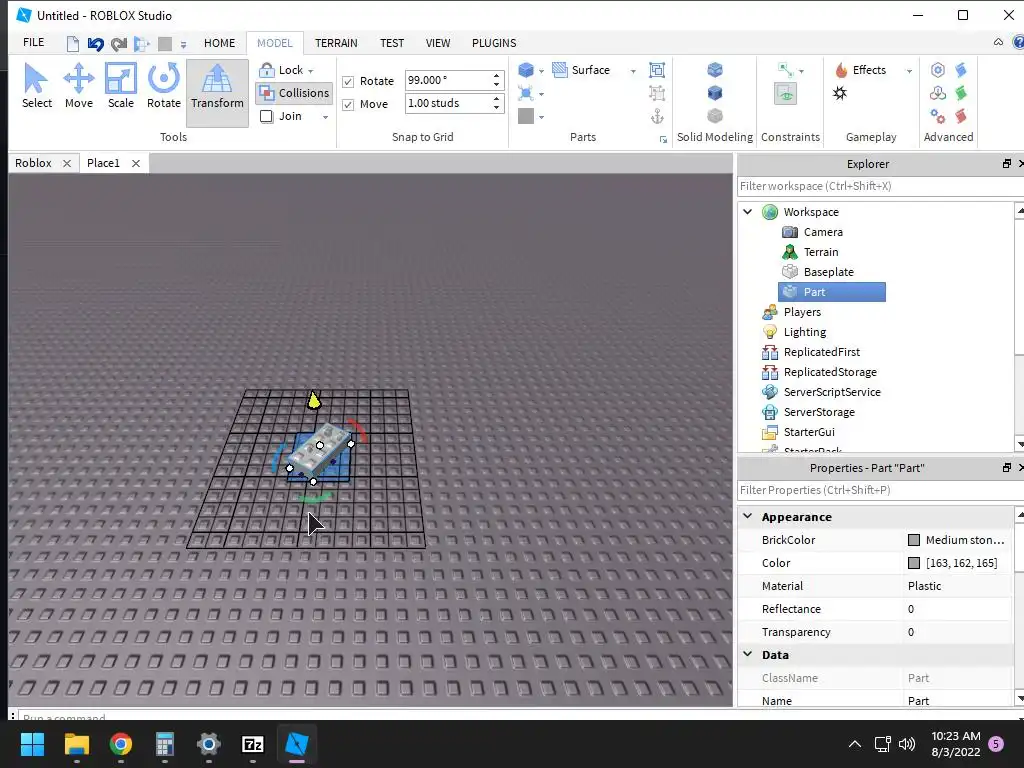Image resolution: width=1024 pixels, height=768 pixels.
Task: Open the Part insert dropdown arrow
Action: pyautogui.click(x=541, y=71)
